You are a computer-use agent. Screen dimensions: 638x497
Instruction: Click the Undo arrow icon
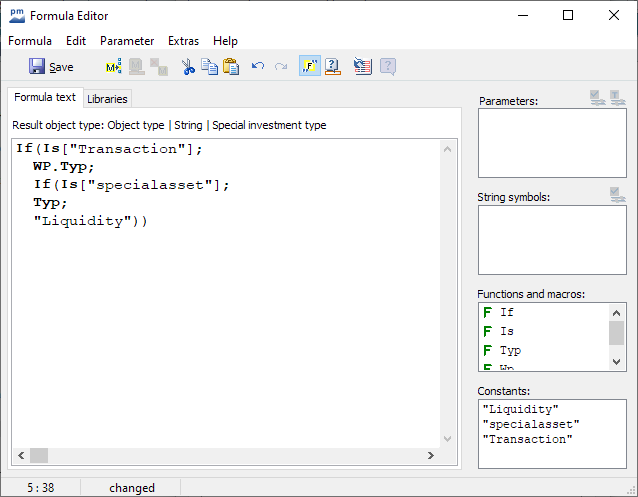click(x=258, y=67)
